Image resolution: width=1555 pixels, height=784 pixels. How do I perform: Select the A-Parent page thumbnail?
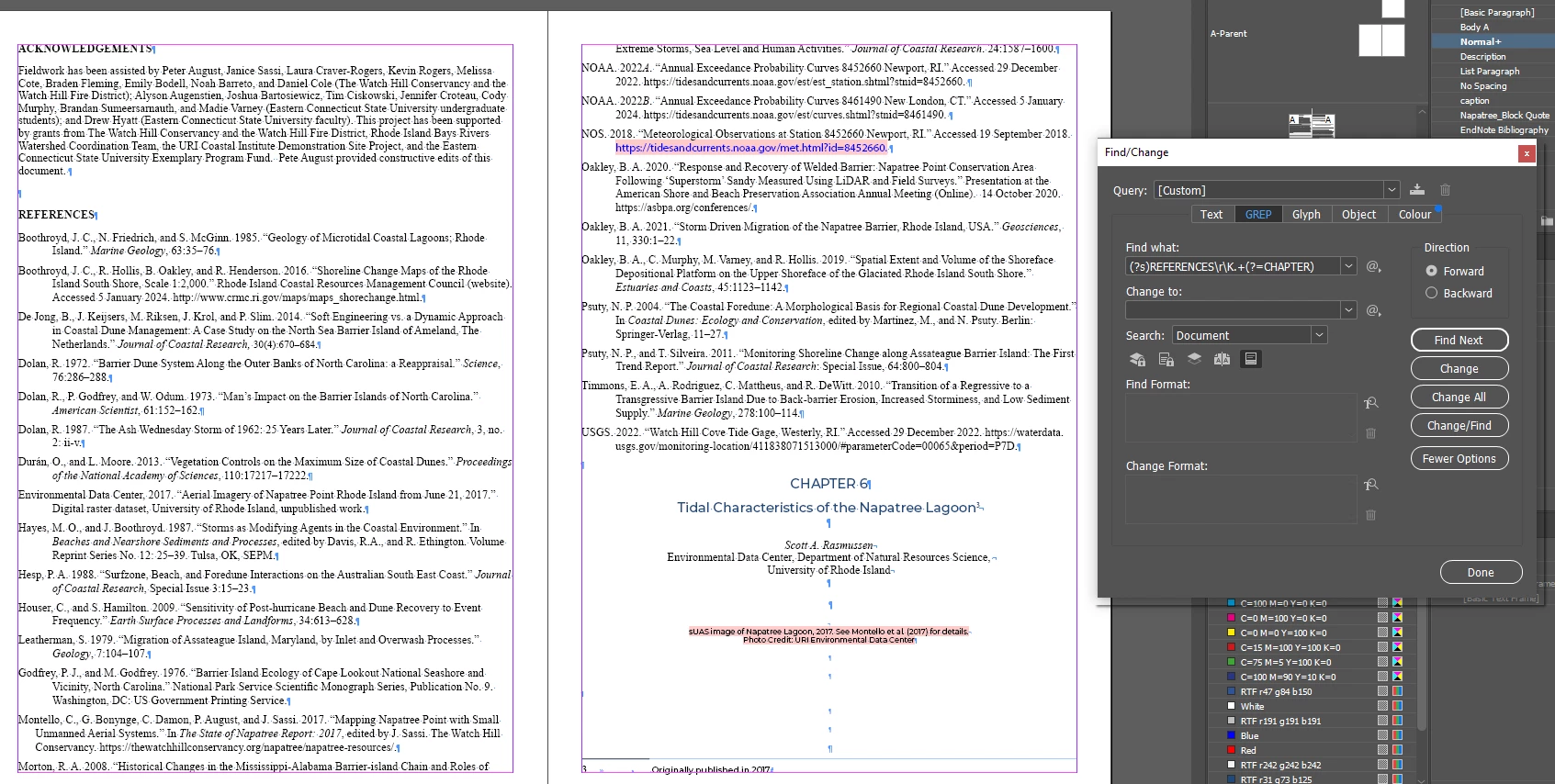(x=1381, y=40)
